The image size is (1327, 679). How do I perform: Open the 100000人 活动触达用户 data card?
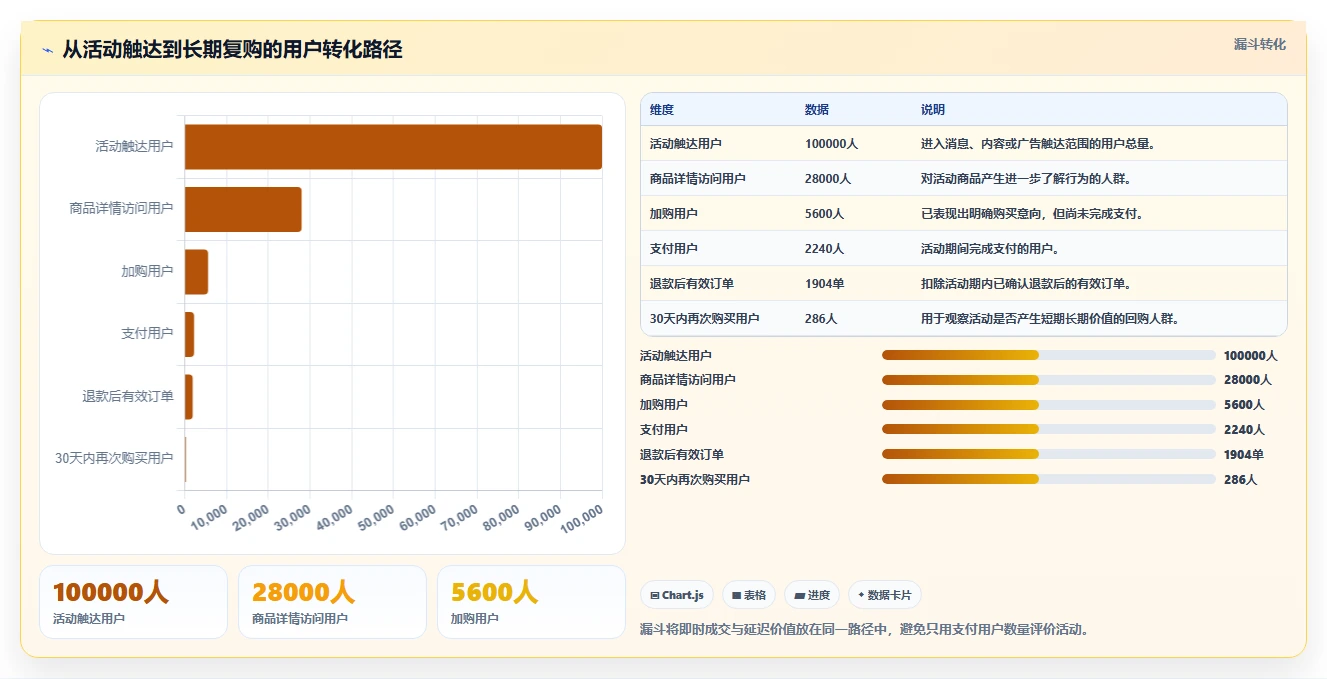pos(133,602)
